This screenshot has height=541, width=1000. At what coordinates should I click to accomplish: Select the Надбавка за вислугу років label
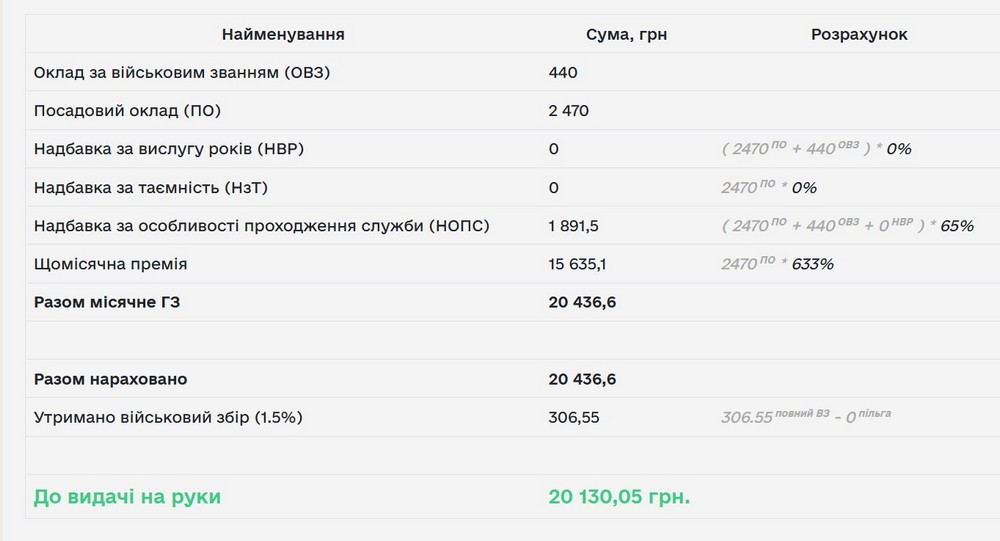pyautogui.click(x=168, y=149)
